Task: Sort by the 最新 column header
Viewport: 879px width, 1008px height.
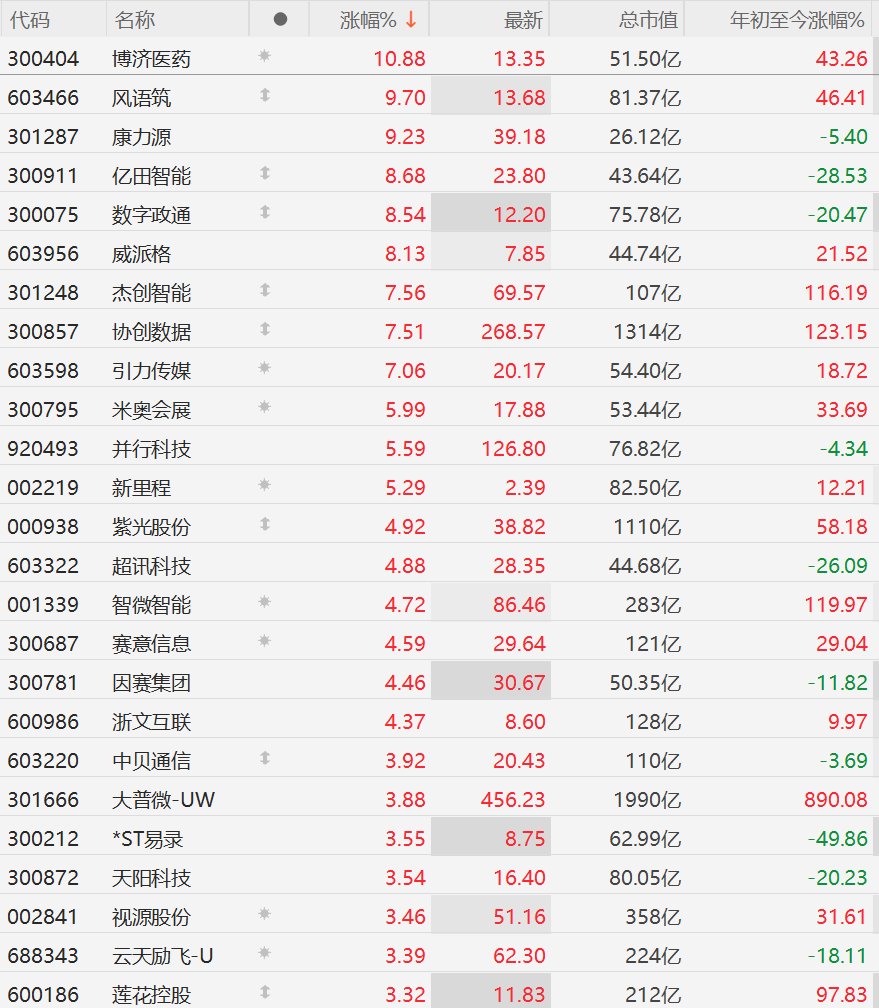Action: [x=524, y=20]
